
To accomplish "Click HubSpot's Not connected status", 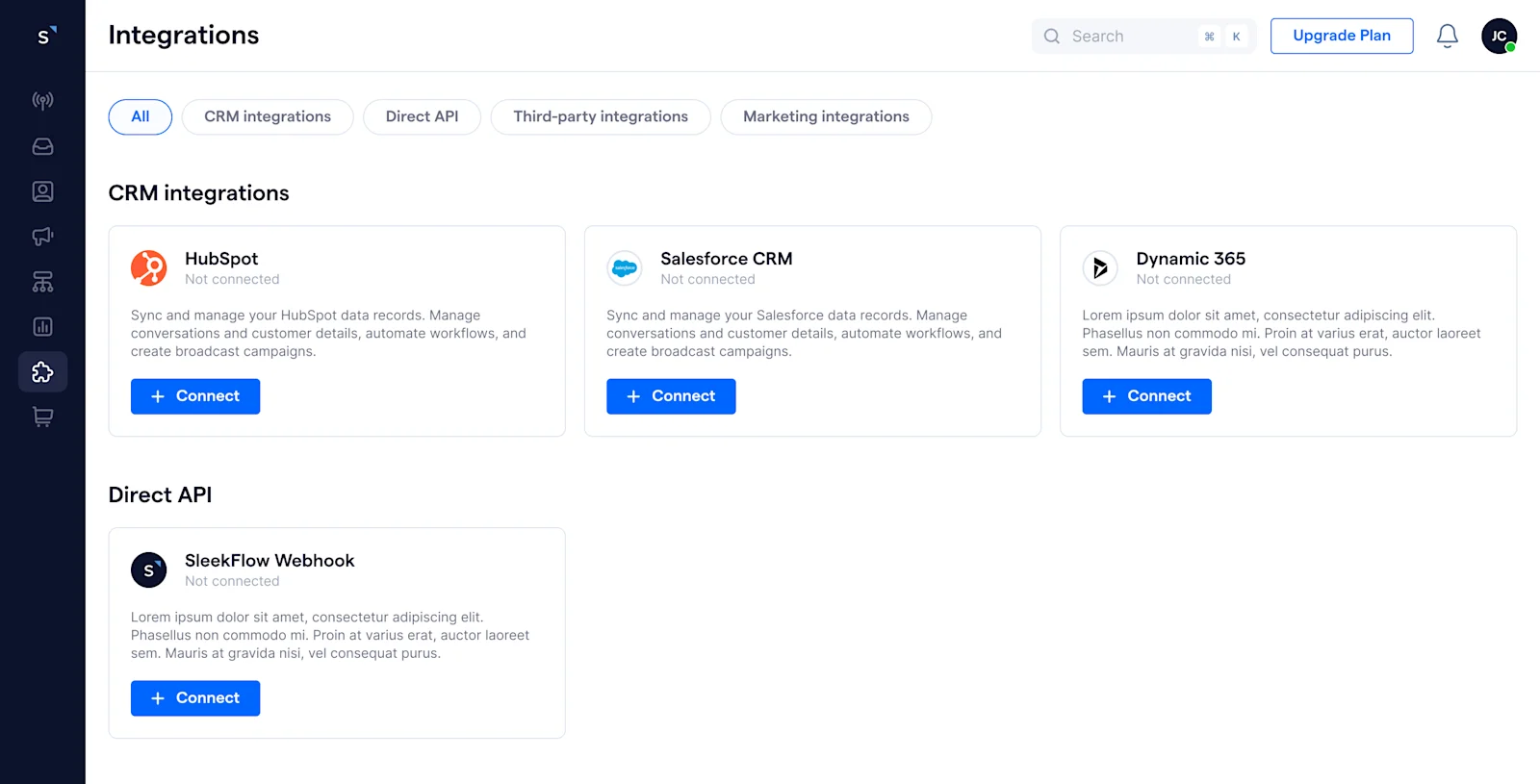I will tap(232, 280).
